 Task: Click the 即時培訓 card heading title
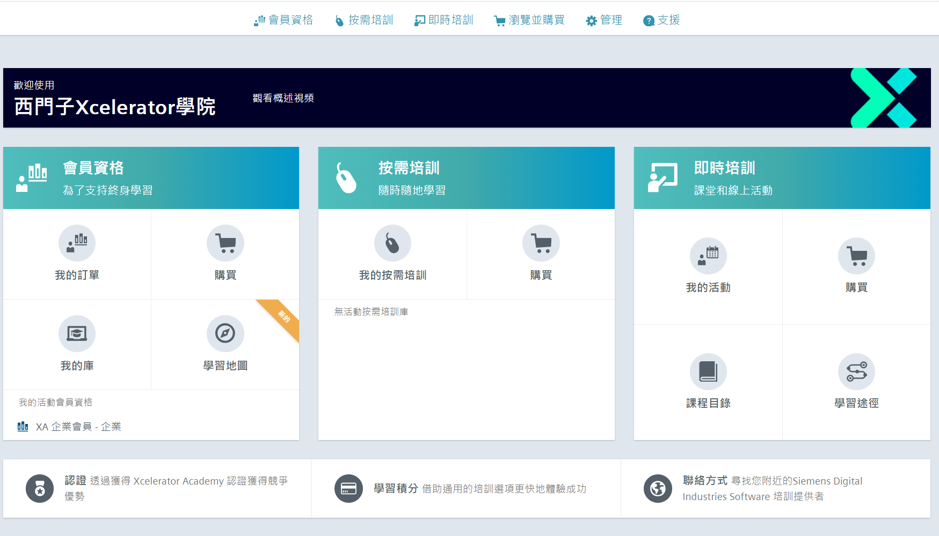(x=725, y=168)
